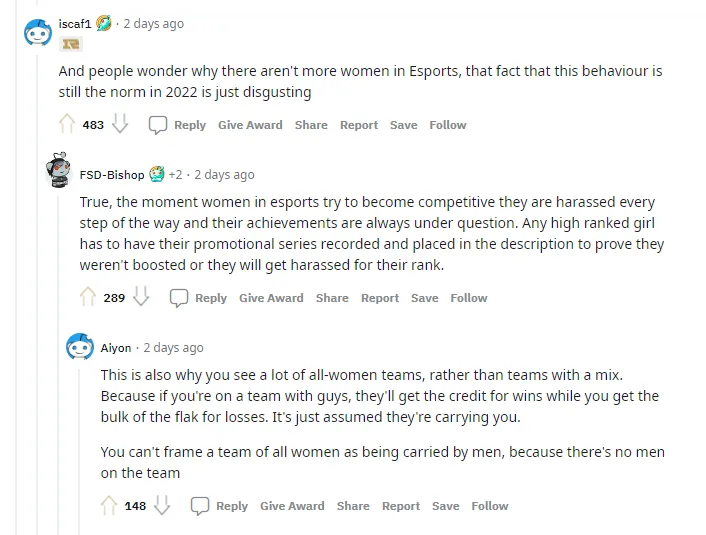Click the award badge next to FSD-Bishop
Viewport: 706px width, 535px height.
tap(157, 174)
